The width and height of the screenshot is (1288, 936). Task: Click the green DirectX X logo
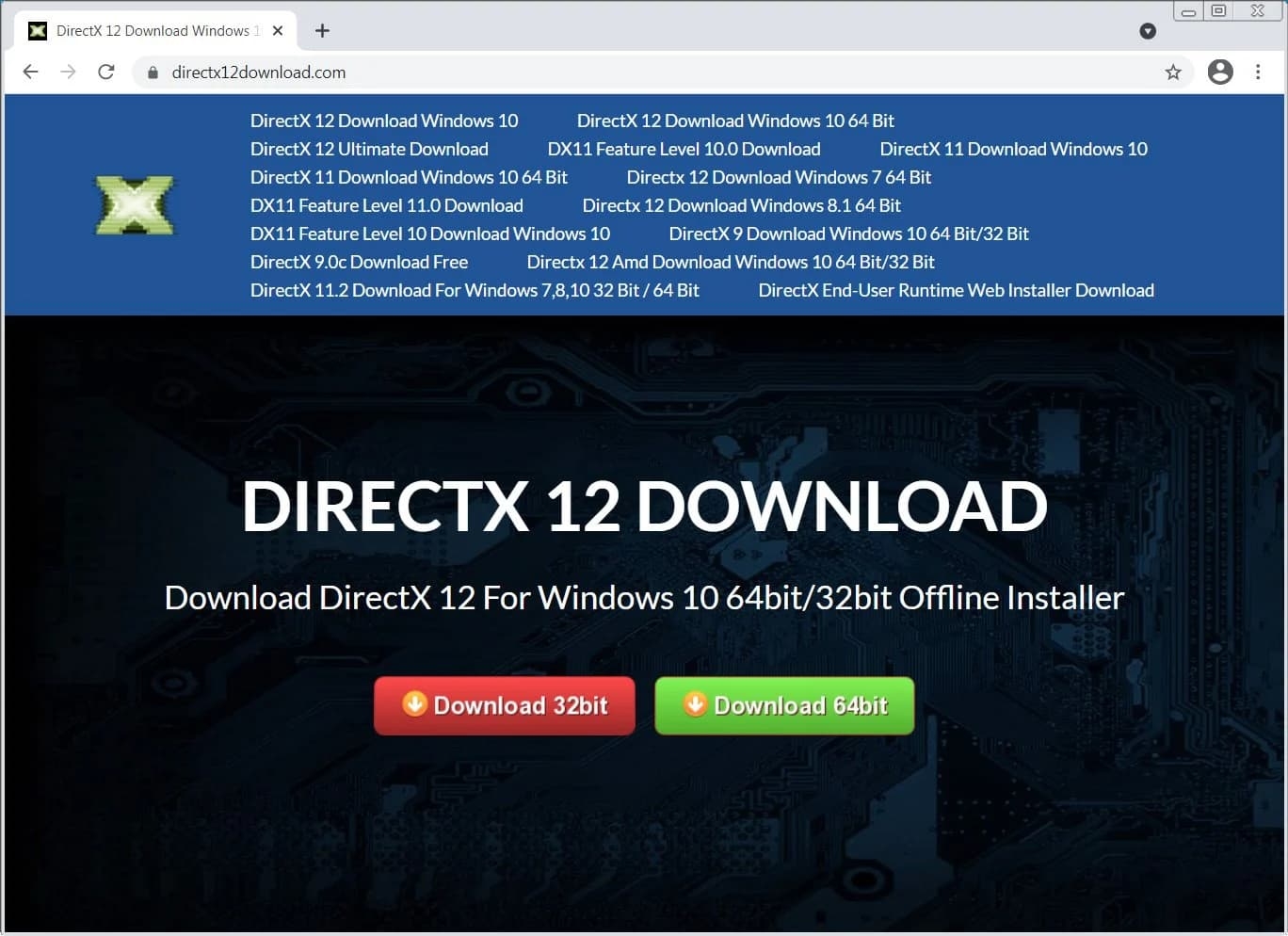[135, 204]
